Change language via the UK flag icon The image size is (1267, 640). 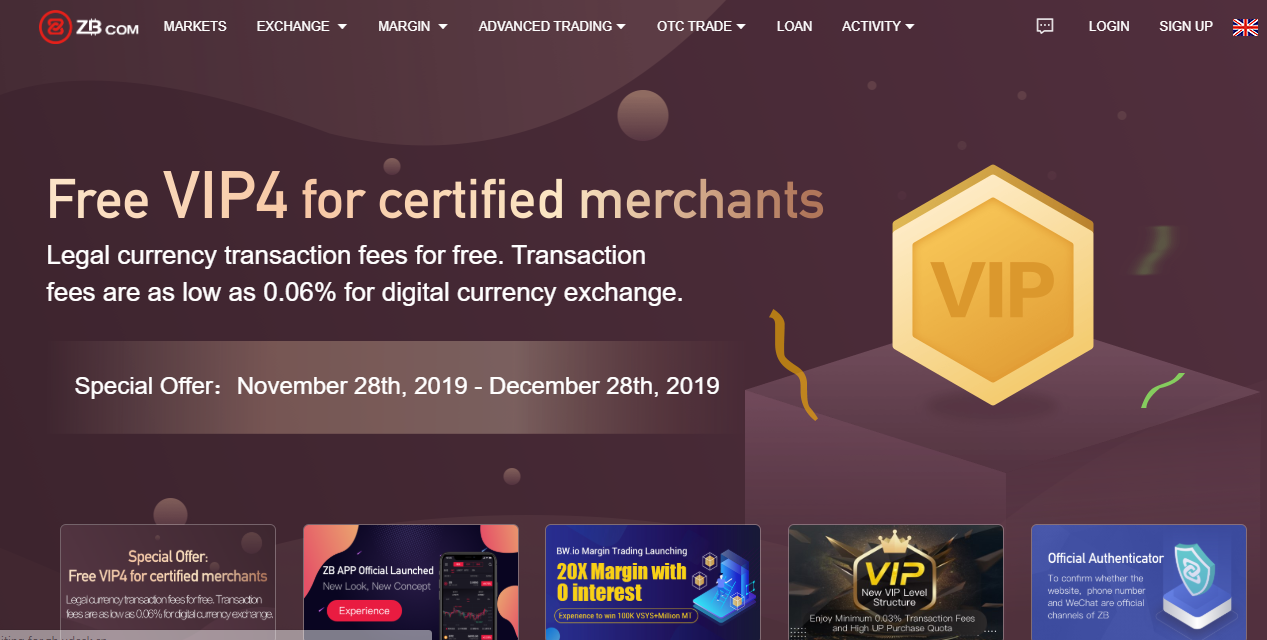click(x=1245, y=27)
